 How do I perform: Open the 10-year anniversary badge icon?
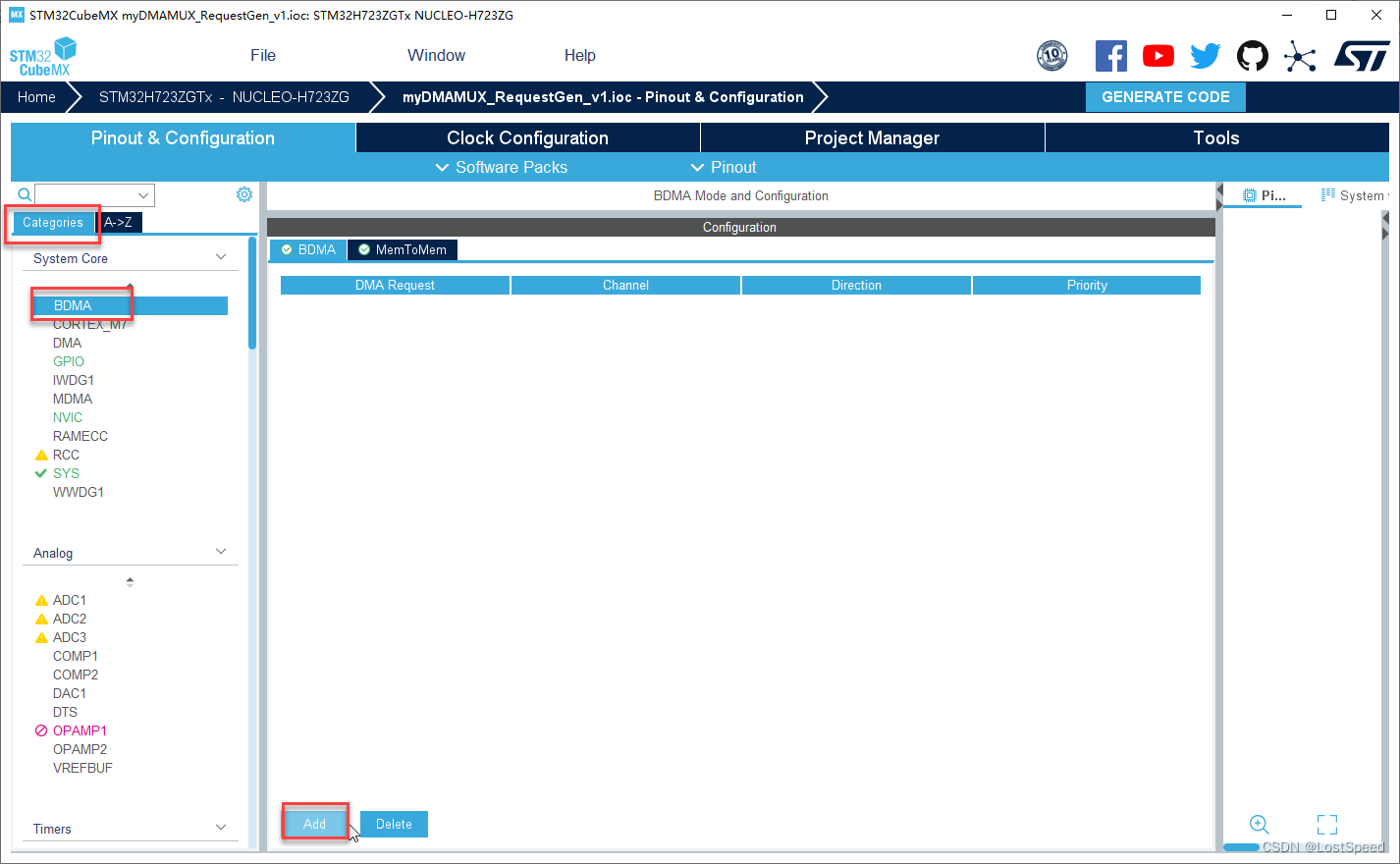coord(1051,56)
